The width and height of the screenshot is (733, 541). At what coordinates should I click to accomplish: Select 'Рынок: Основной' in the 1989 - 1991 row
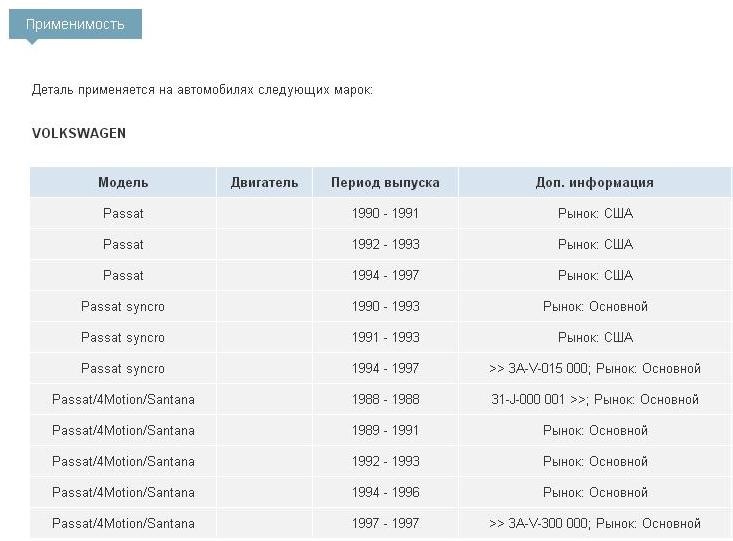[595, 430]
